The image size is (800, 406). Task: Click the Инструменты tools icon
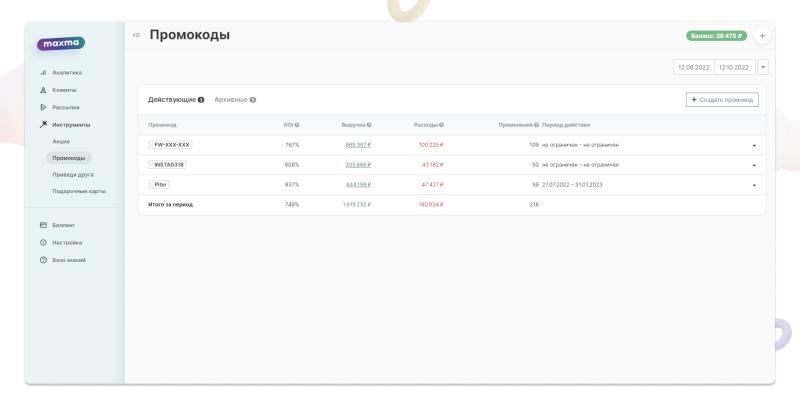coord(42,125)
